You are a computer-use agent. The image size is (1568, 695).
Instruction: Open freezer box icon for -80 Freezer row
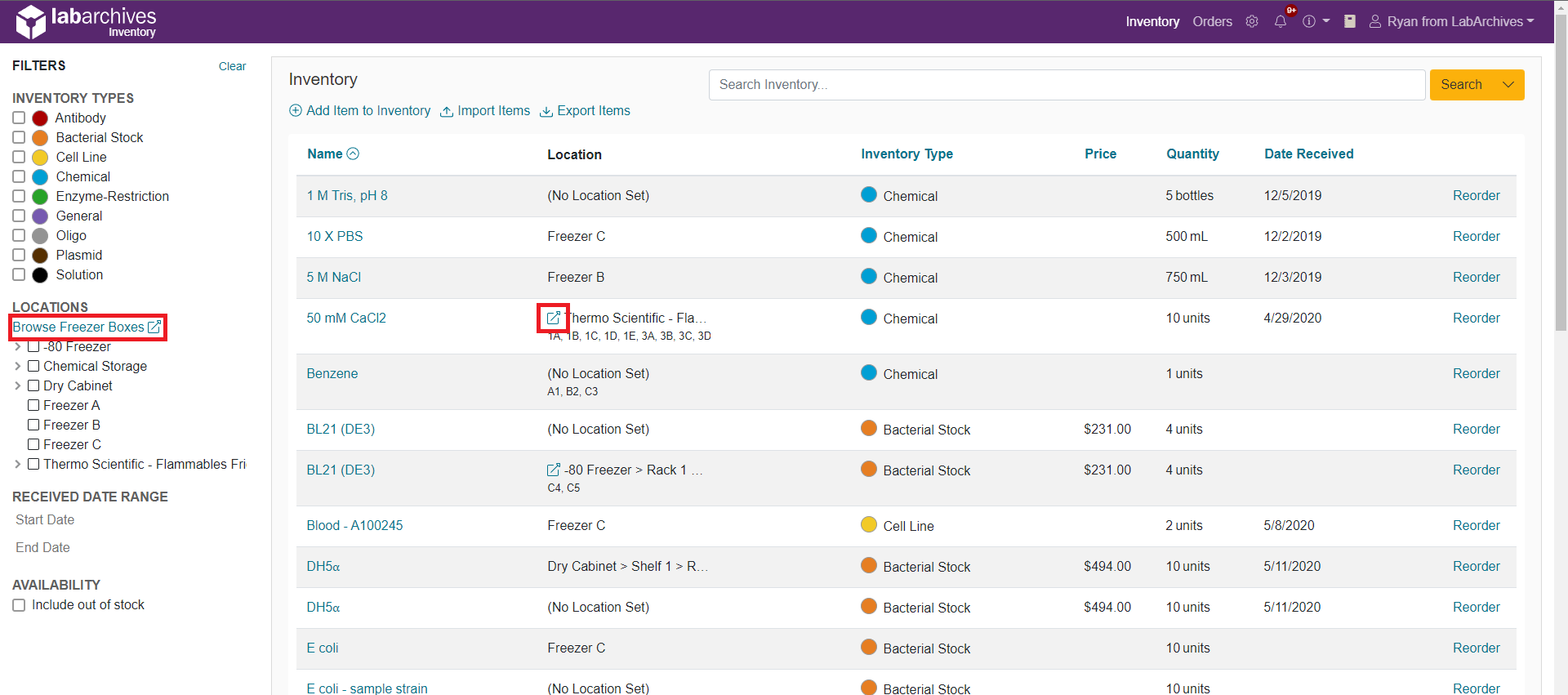tap(553, 470)
